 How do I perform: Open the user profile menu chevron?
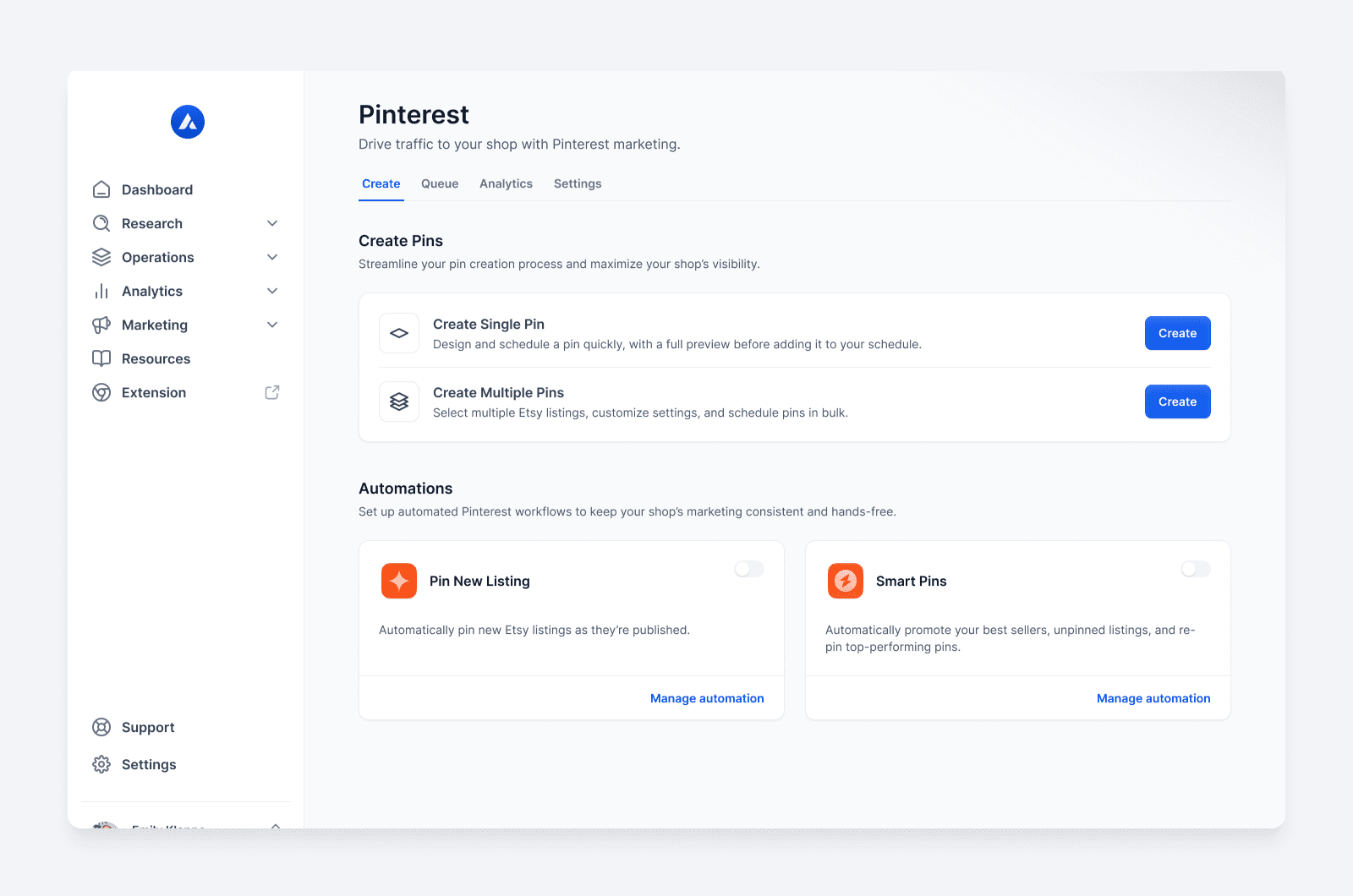276,825
